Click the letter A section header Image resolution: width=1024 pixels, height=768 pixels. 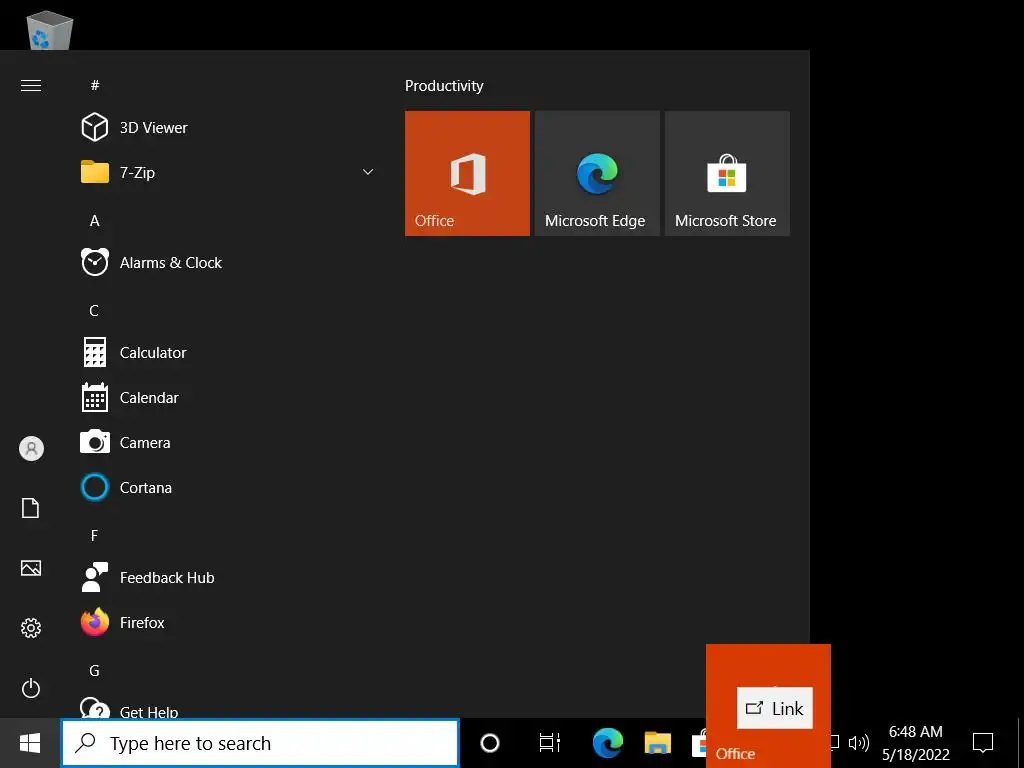[x=95, y=221]
